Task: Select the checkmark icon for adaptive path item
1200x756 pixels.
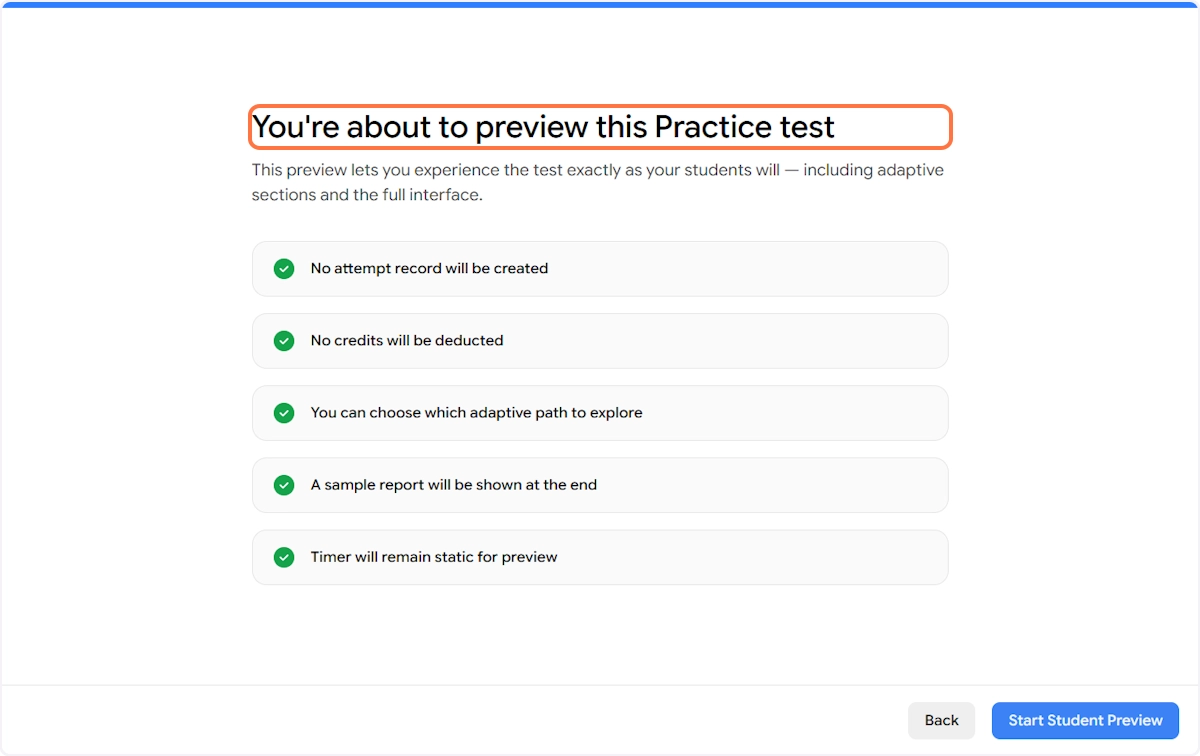Action: click(284, 413)
